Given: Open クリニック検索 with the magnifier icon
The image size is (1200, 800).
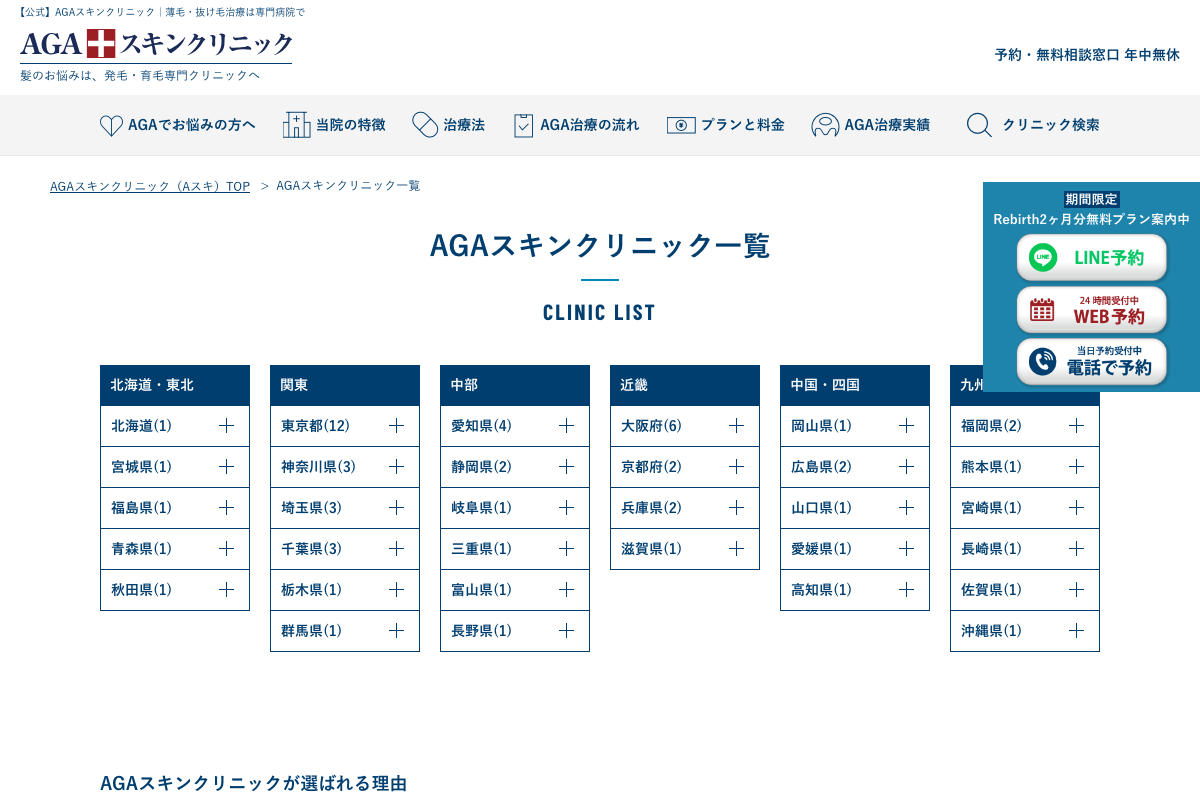Looking at the screenshot, I should (x=978, y=125).
